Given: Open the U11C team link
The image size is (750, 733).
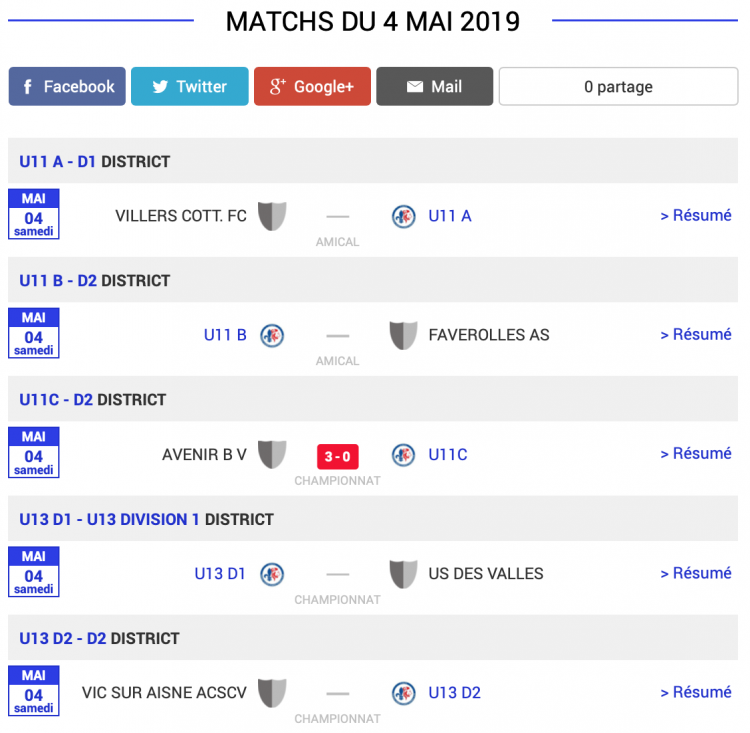Looking at the screenshot, I should [448, 455].
